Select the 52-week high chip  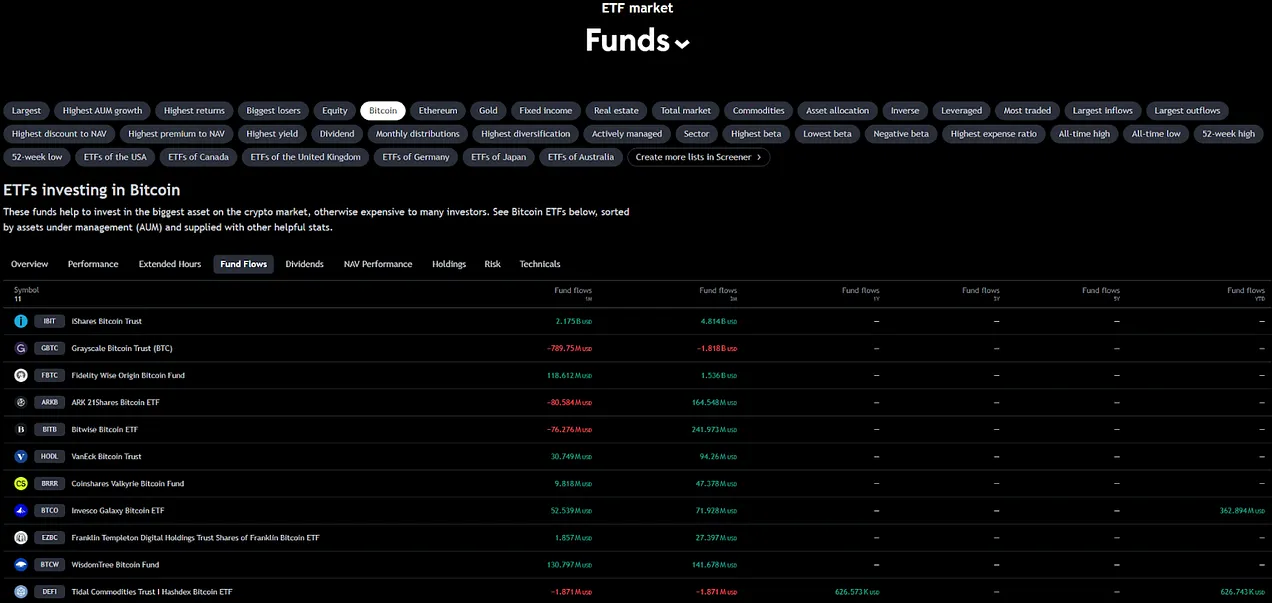point(1228,133)
